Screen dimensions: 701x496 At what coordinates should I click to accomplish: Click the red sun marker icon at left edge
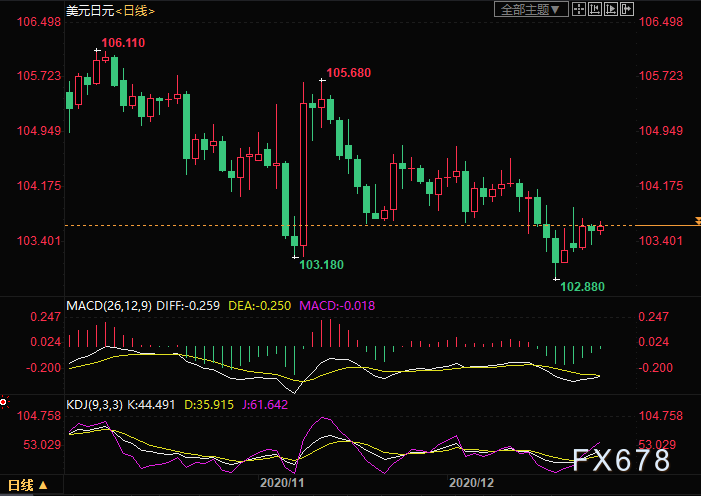3,403
